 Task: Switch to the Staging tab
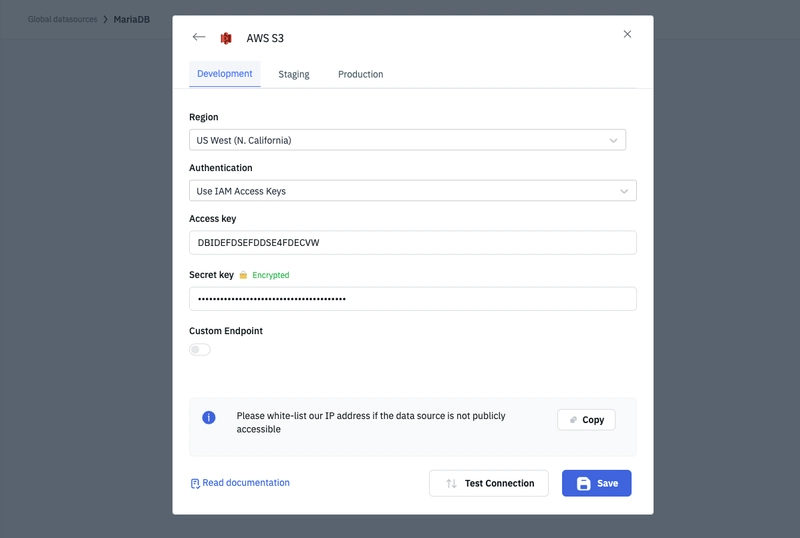[294, 75]
